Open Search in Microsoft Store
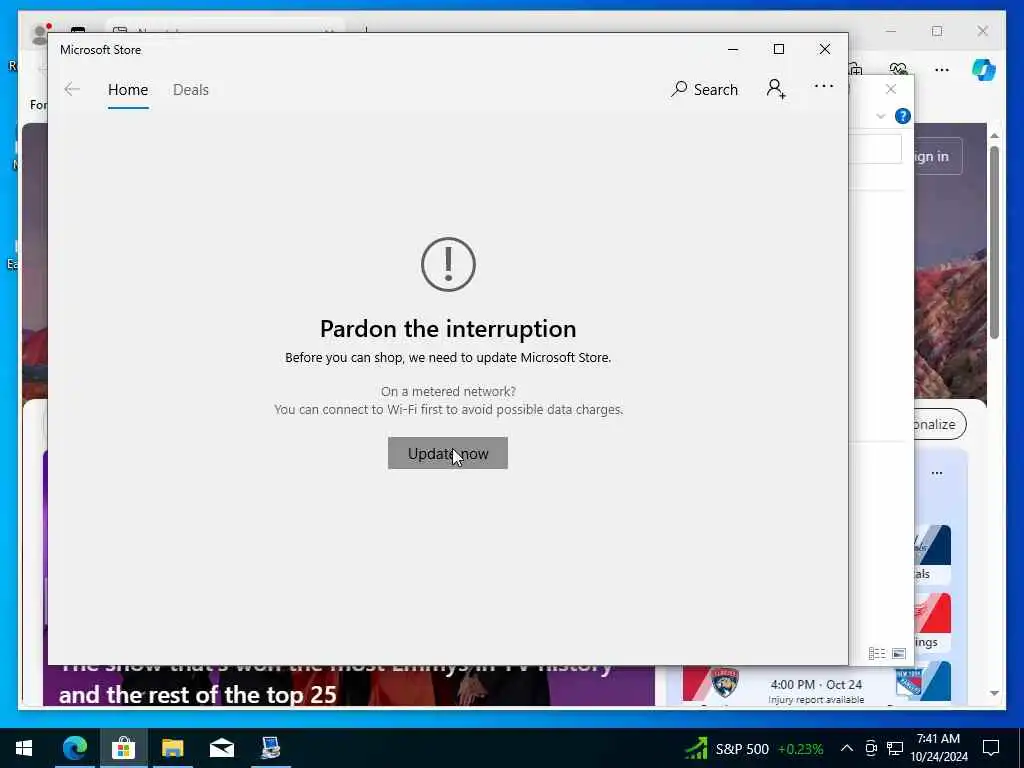 [x=705, y=89]
